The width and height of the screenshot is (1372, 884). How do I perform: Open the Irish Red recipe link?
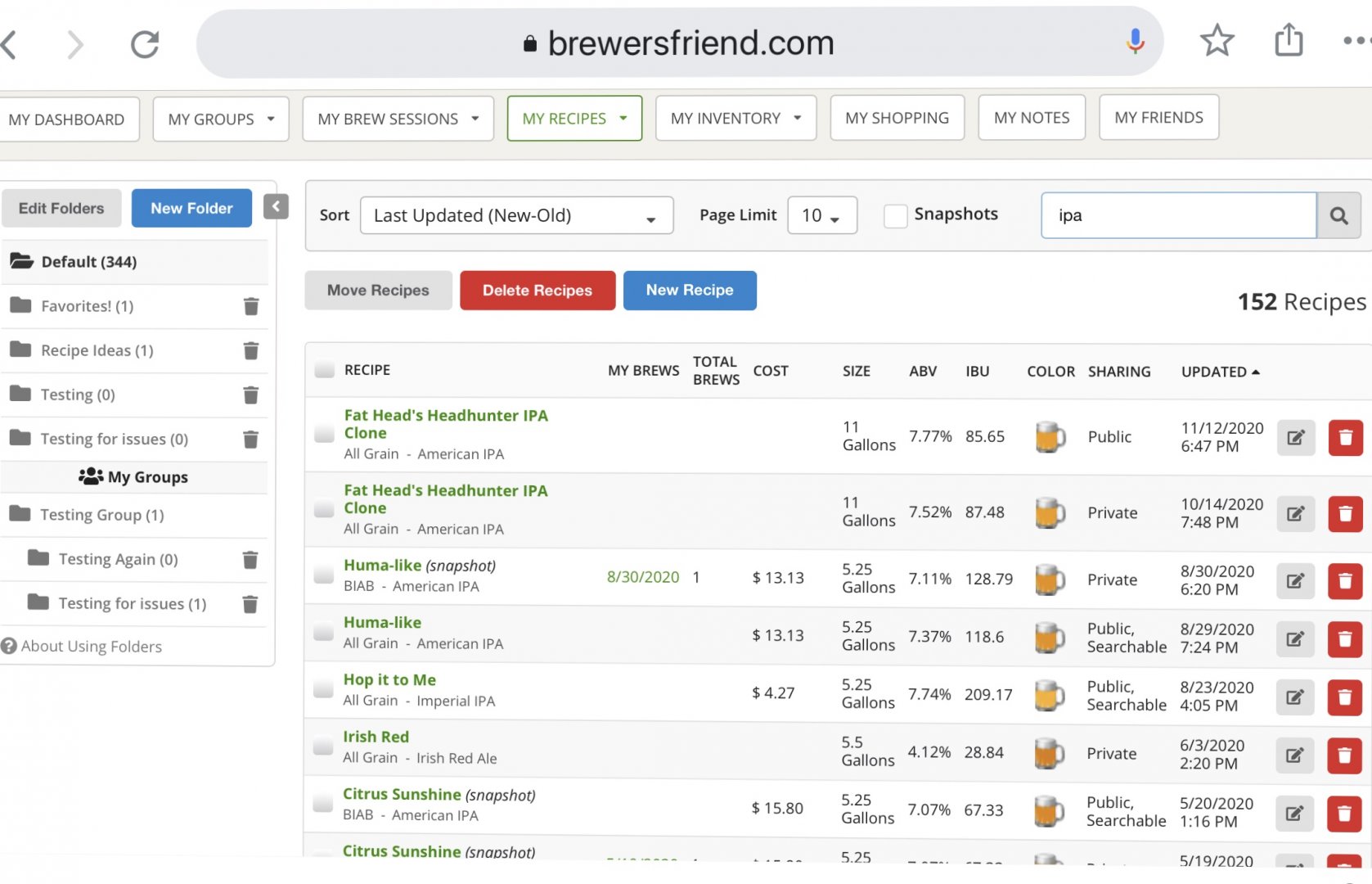pos(376,737)
